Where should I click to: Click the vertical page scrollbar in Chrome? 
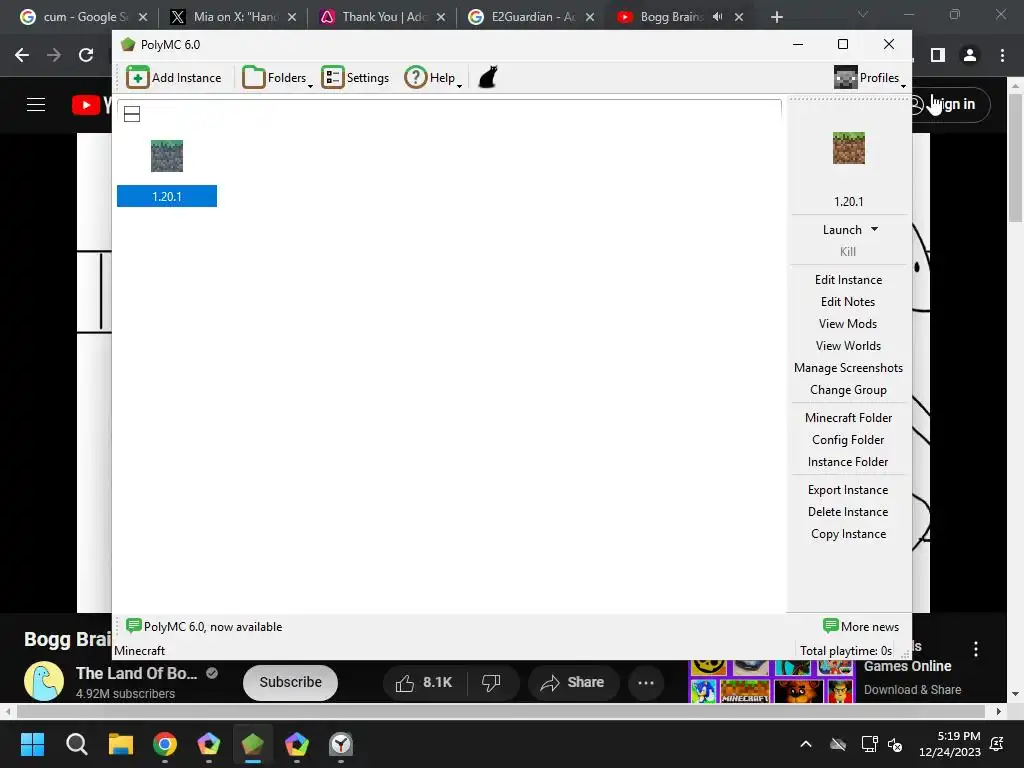pos(1015,157)
